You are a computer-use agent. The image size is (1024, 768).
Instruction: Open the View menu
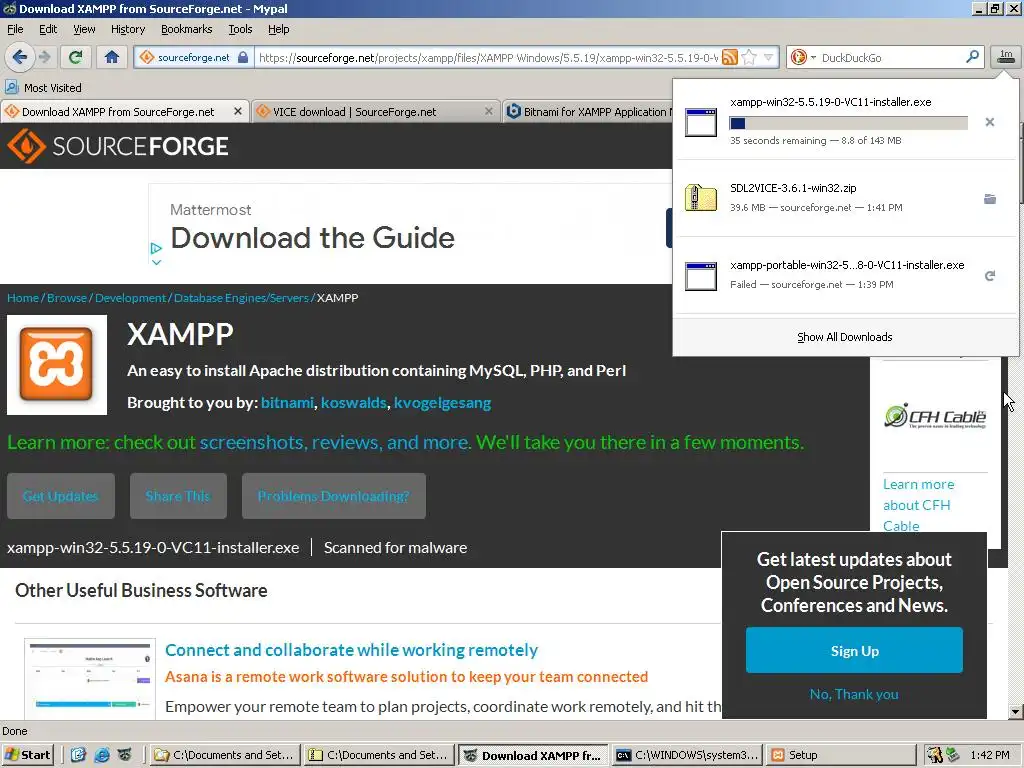point(84,29)
